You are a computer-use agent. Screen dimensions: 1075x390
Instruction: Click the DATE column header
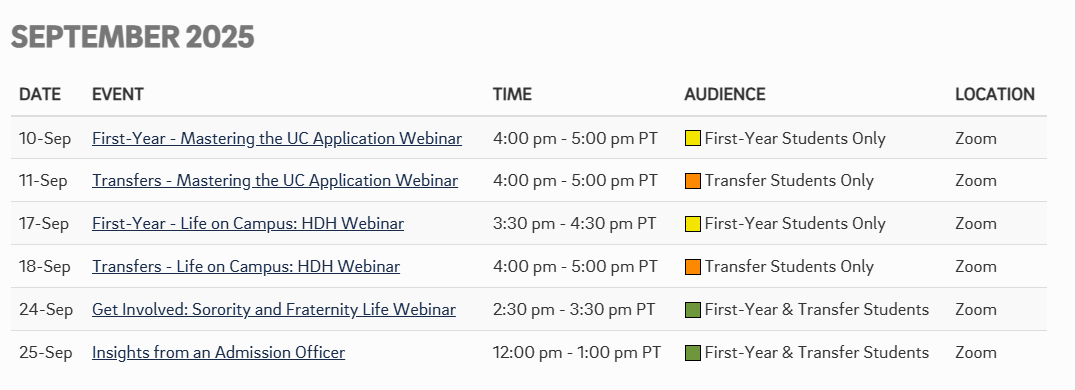[40, 95]
